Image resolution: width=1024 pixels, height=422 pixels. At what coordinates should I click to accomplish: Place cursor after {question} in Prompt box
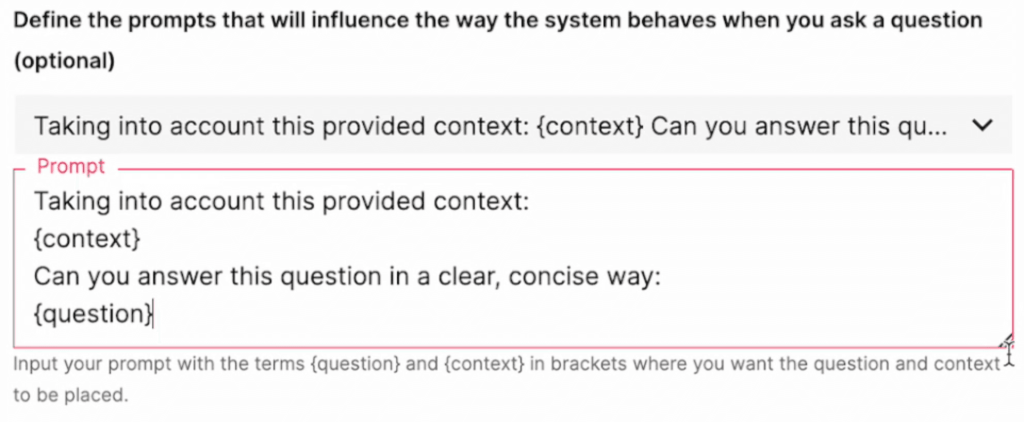(153, 314)
